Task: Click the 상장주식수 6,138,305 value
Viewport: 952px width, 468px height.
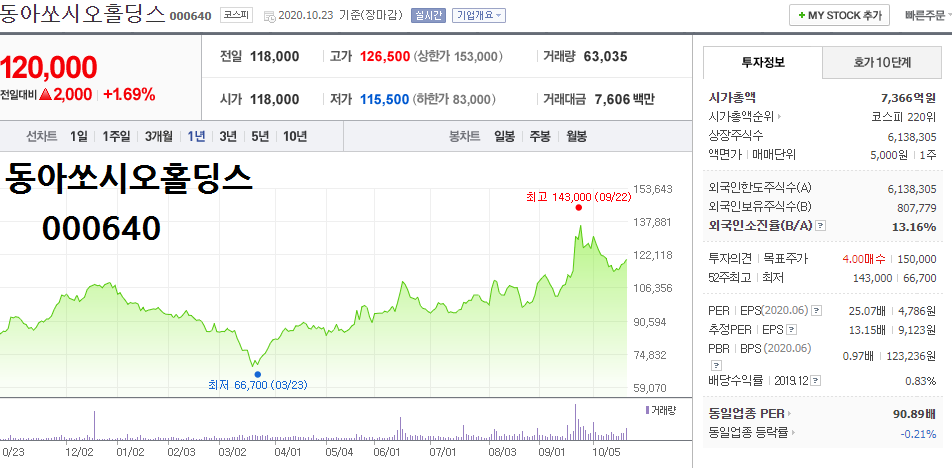Action: (912, 137)
